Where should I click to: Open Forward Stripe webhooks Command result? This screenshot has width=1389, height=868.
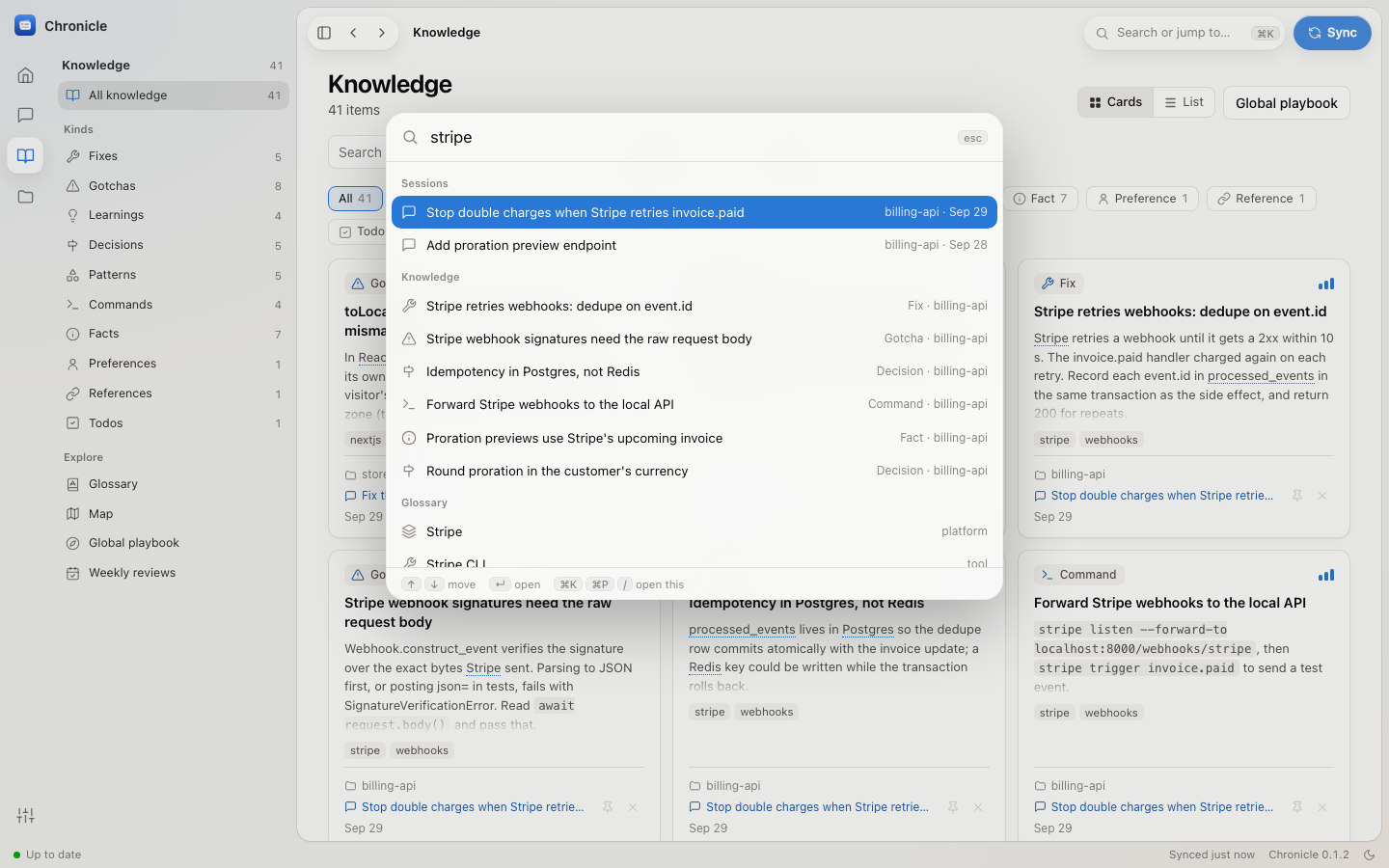pos(694,404)
